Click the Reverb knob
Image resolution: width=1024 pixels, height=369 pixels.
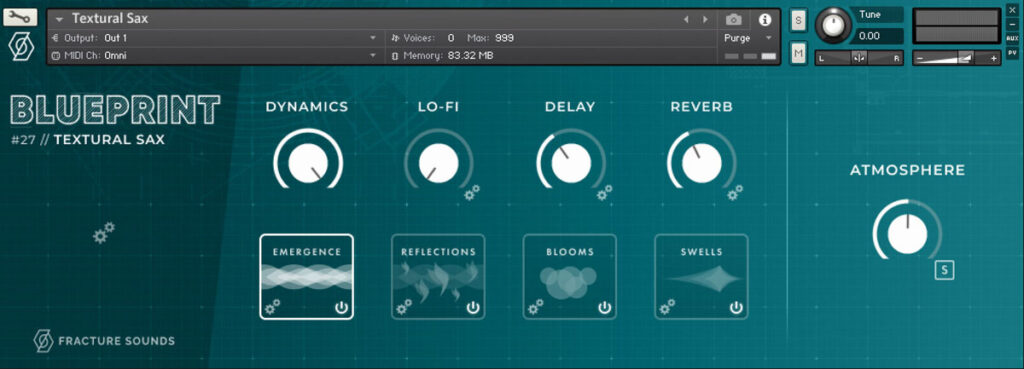click(701, 162)
